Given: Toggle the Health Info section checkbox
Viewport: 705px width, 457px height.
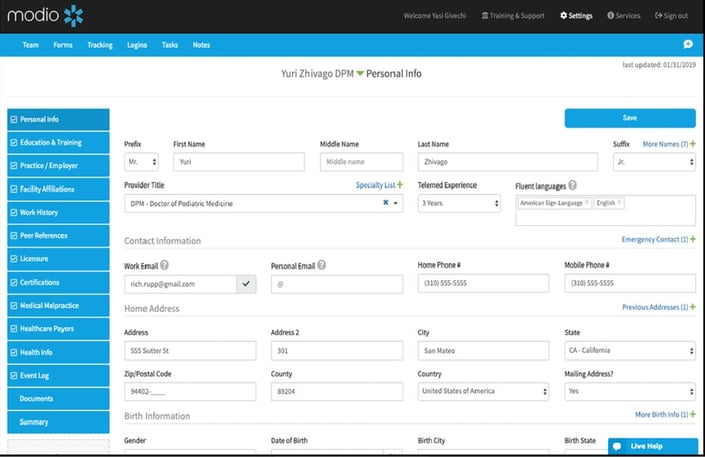Looking at the screenshot, I should (x=14, y=352).
